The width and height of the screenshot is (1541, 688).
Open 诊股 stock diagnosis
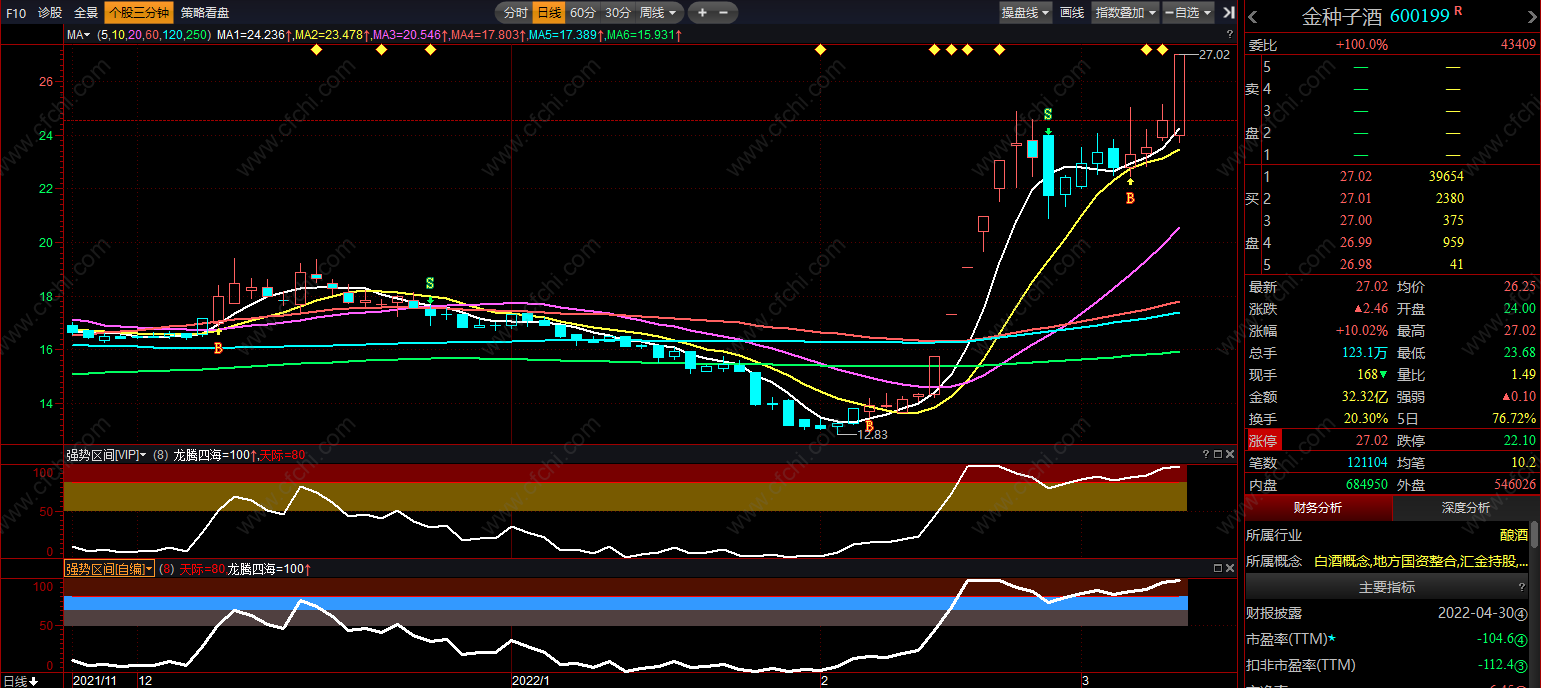coord(50,13)
